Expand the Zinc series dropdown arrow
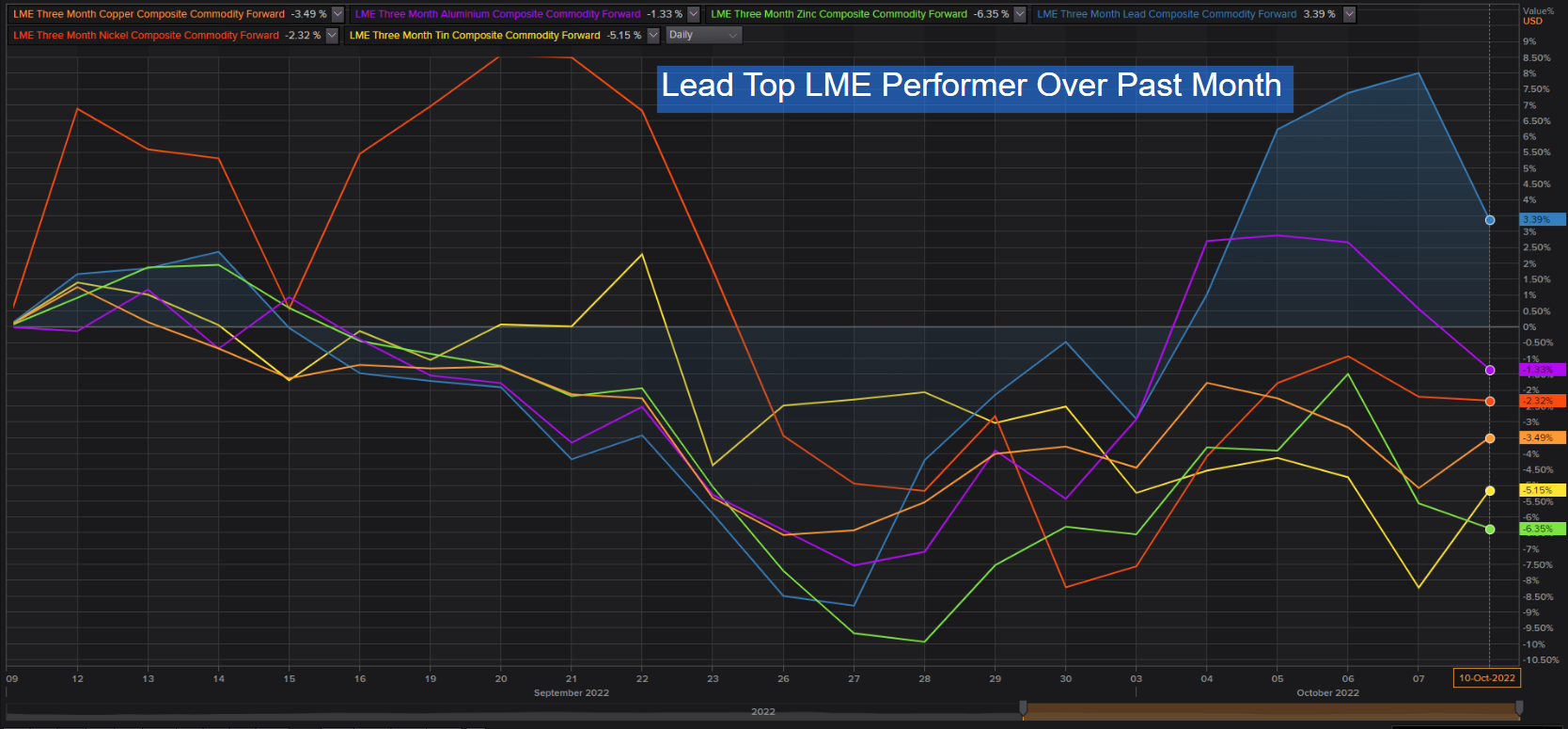The width and height of the screenshot is (1568, 729). click(x=1020, y=14)
